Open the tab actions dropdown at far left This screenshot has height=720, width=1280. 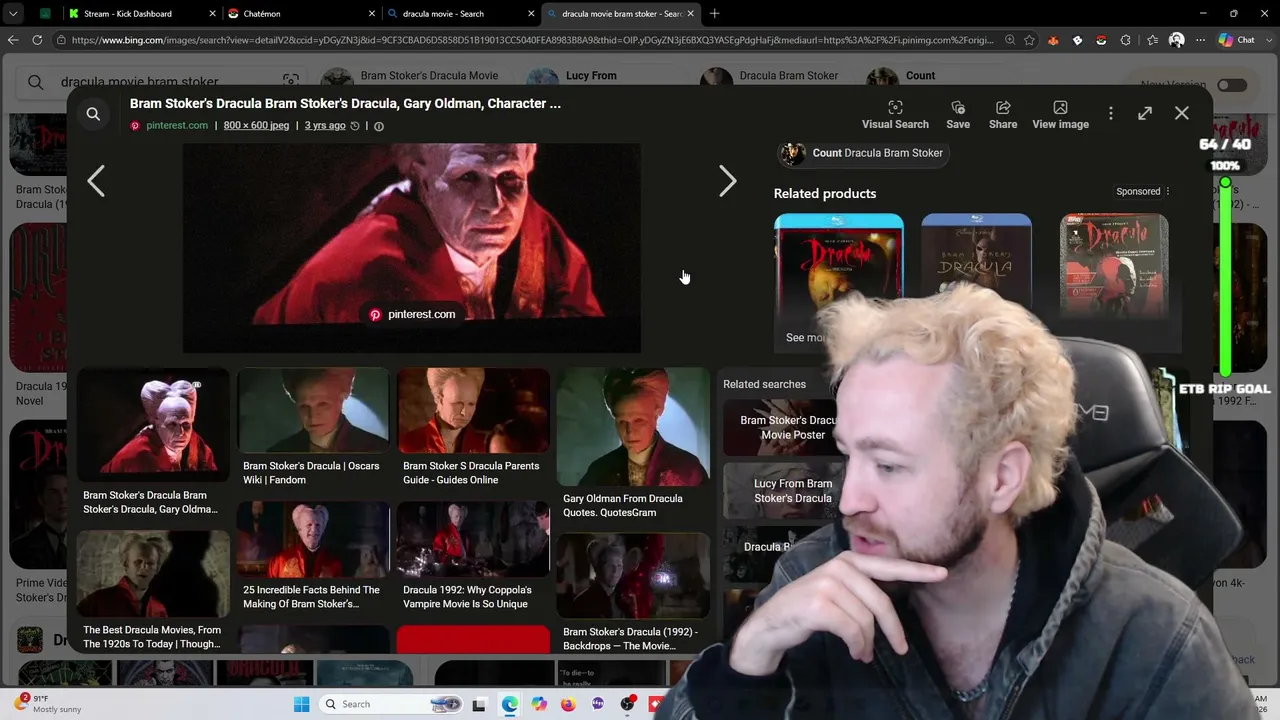[13, 14]
